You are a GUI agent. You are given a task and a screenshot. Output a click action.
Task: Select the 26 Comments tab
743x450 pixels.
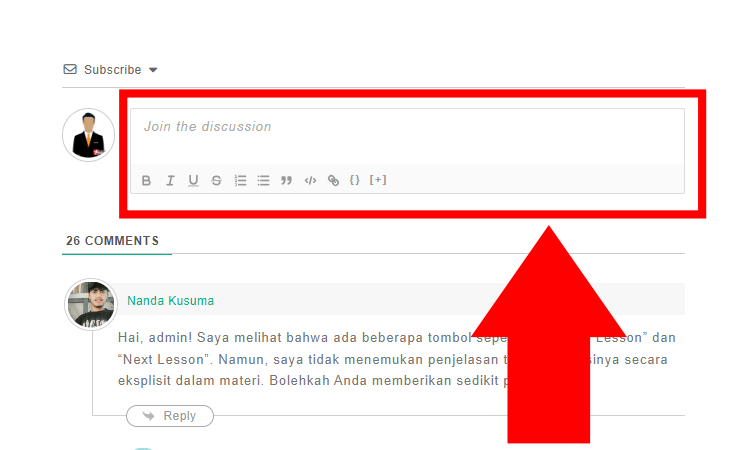112,241
